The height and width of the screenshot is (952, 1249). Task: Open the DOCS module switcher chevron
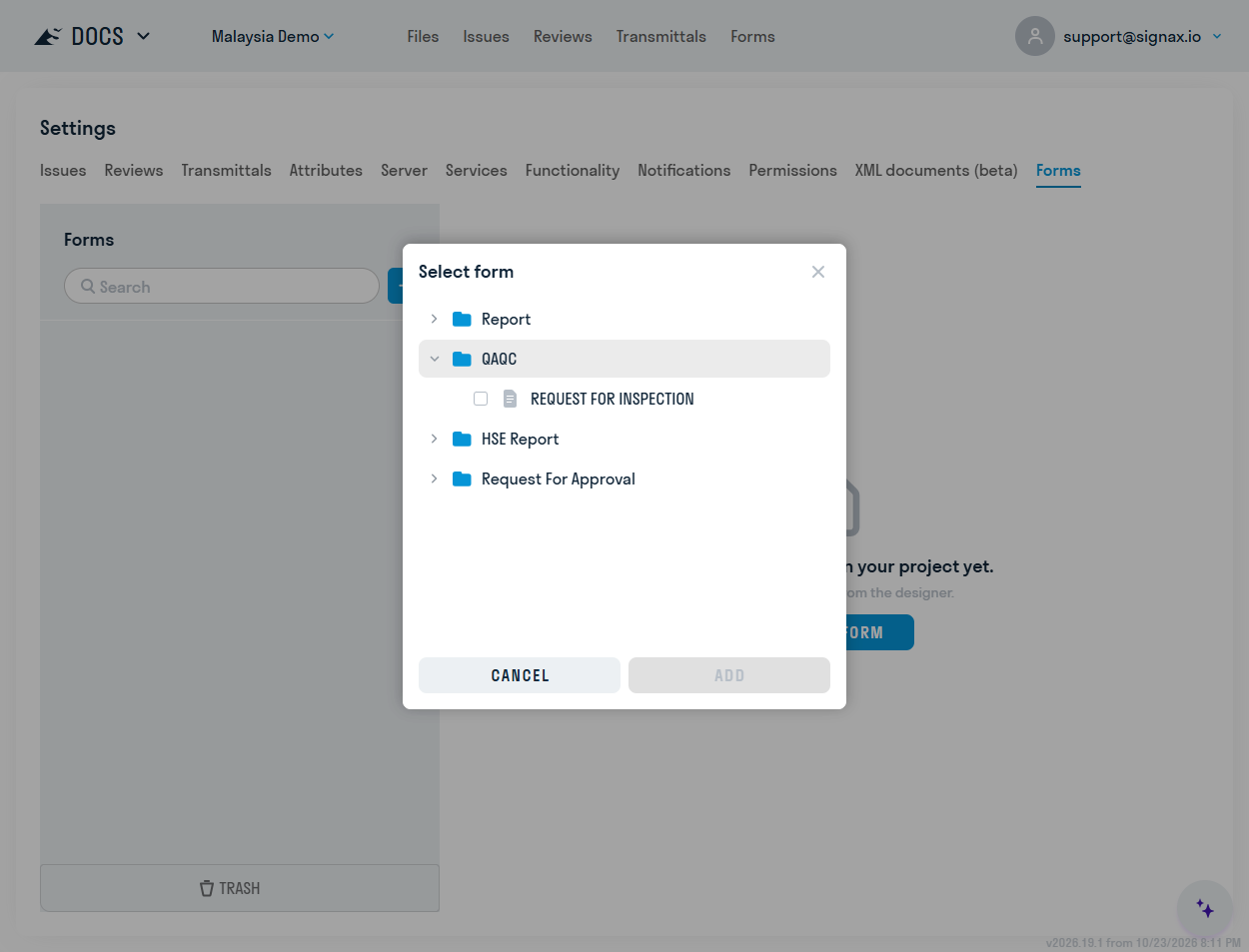143,36
